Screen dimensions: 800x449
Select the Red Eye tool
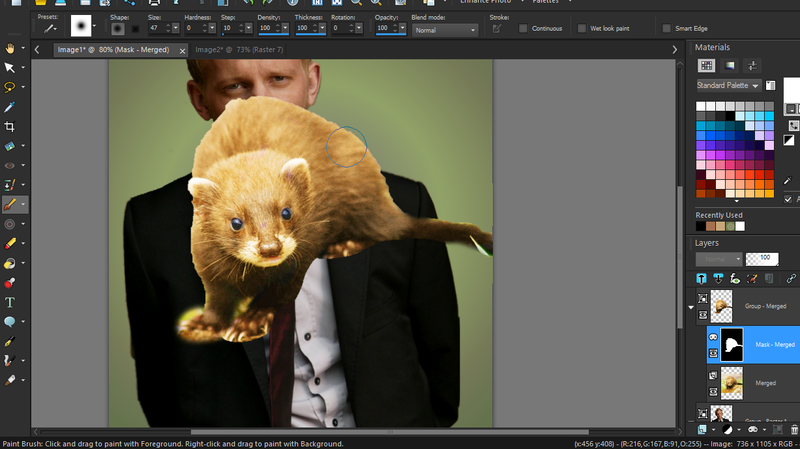pyautogui.click(x=10, y=165)
